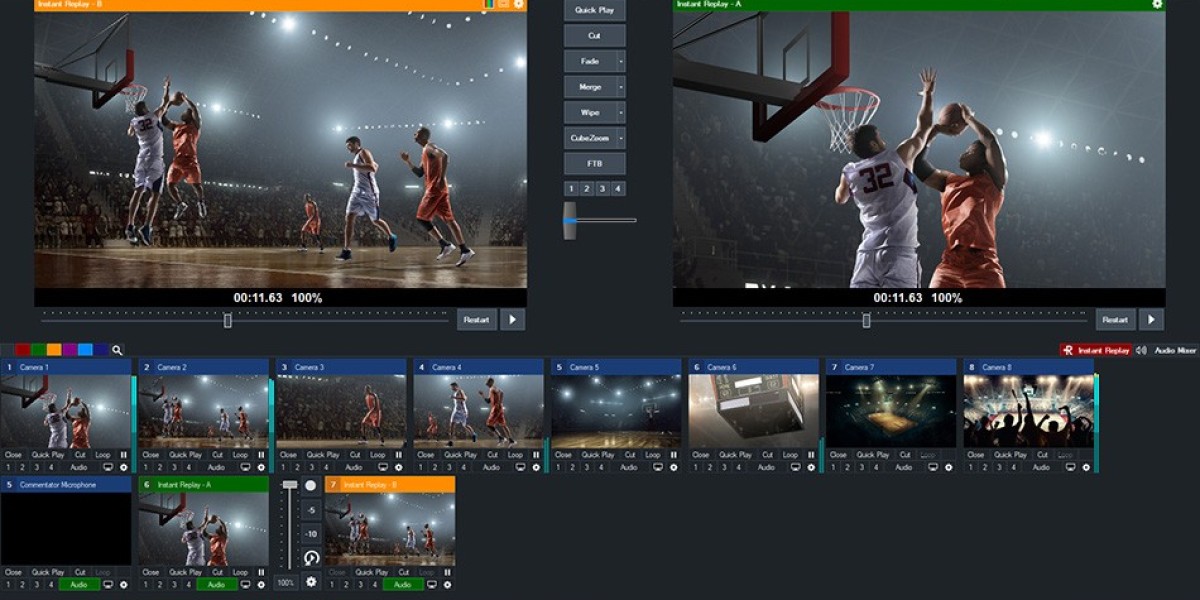Image resolution: width=1200 pixels, height=600 pixels.
Task: Open Camera 8 settings gear
Action: [1086, 467]
